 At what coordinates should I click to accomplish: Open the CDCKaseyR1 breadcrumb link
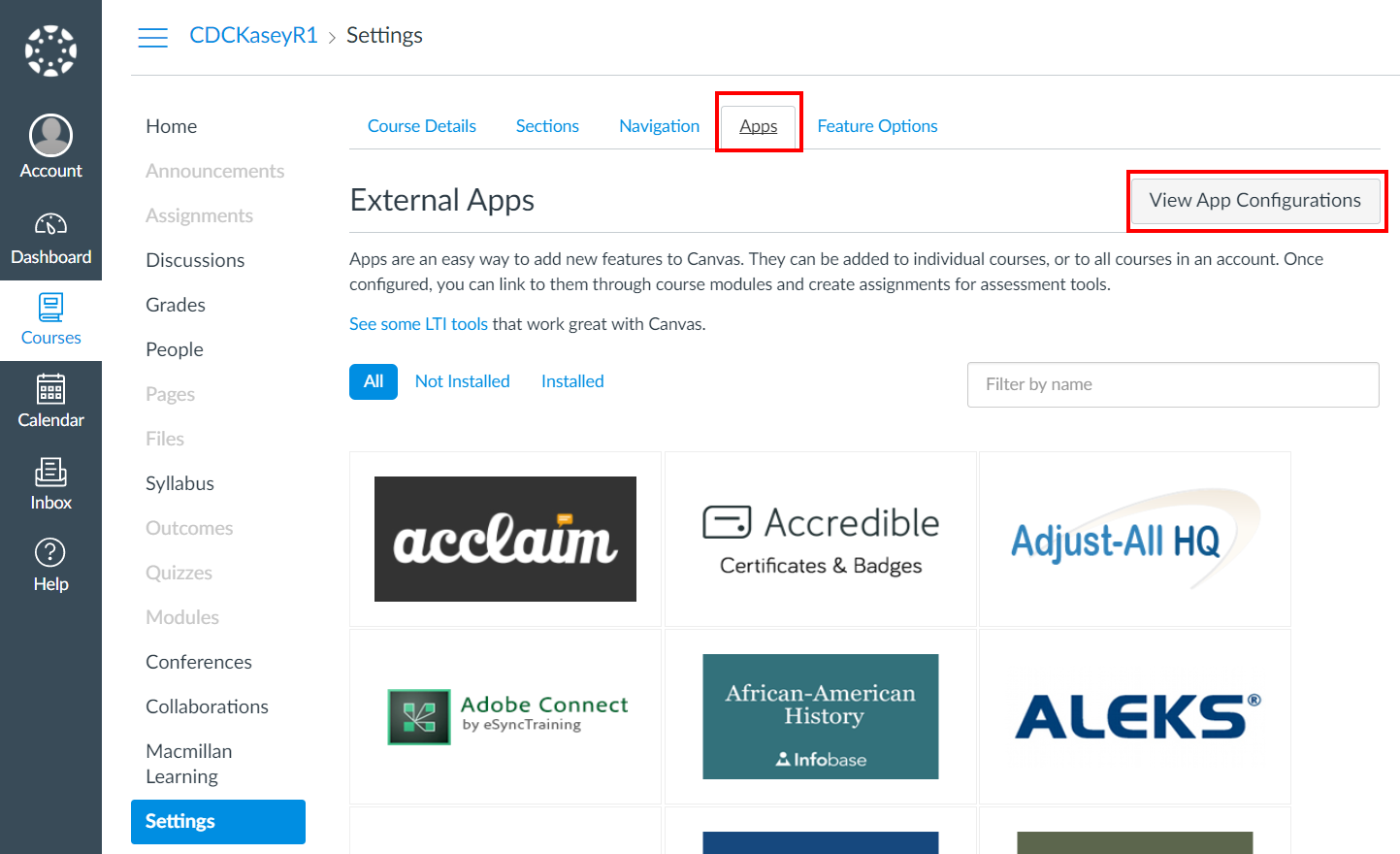pyautogui.click(x=253, y=36)
